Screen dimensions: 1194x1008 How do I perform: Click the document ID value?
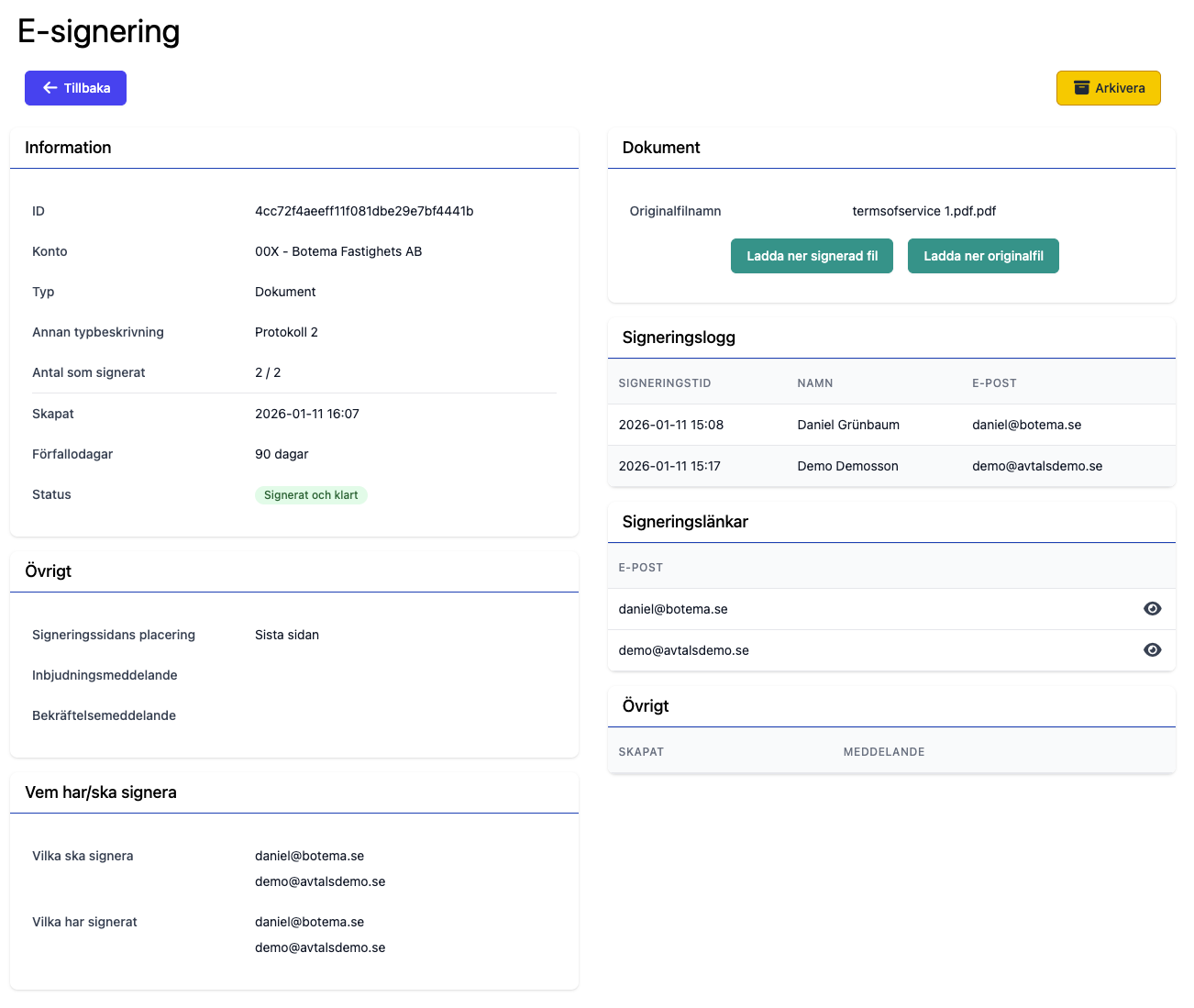pyautogui.click(x=364, y=211)
